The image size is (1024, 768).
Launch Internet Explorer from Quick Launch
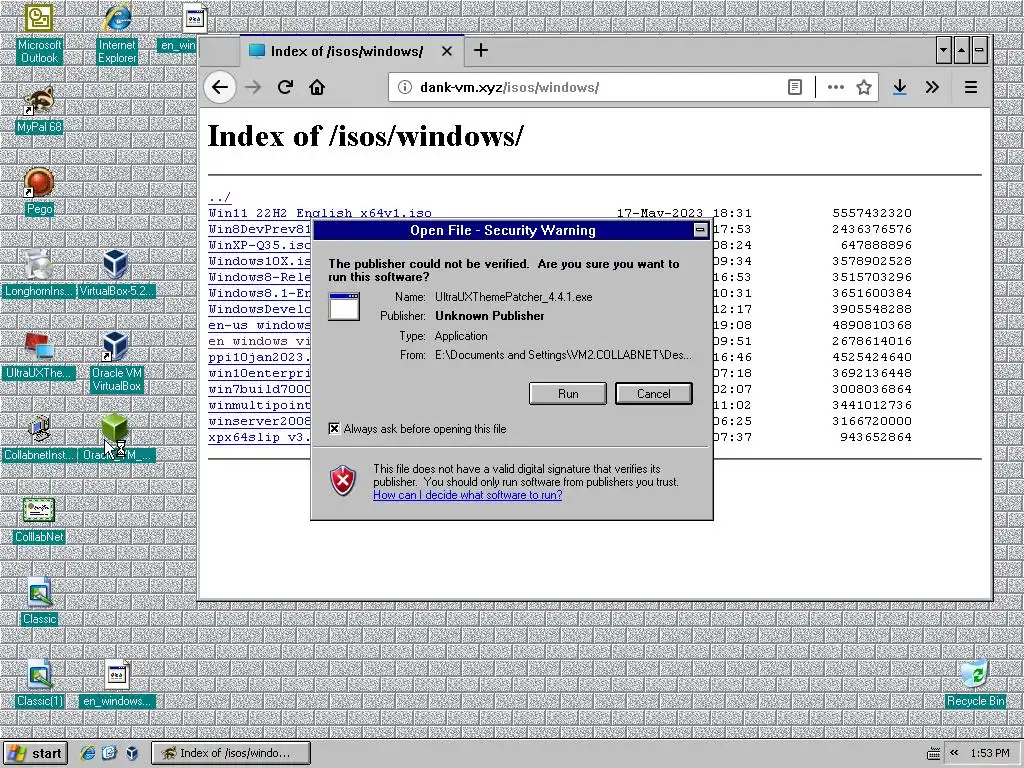(x=87, y=753)
